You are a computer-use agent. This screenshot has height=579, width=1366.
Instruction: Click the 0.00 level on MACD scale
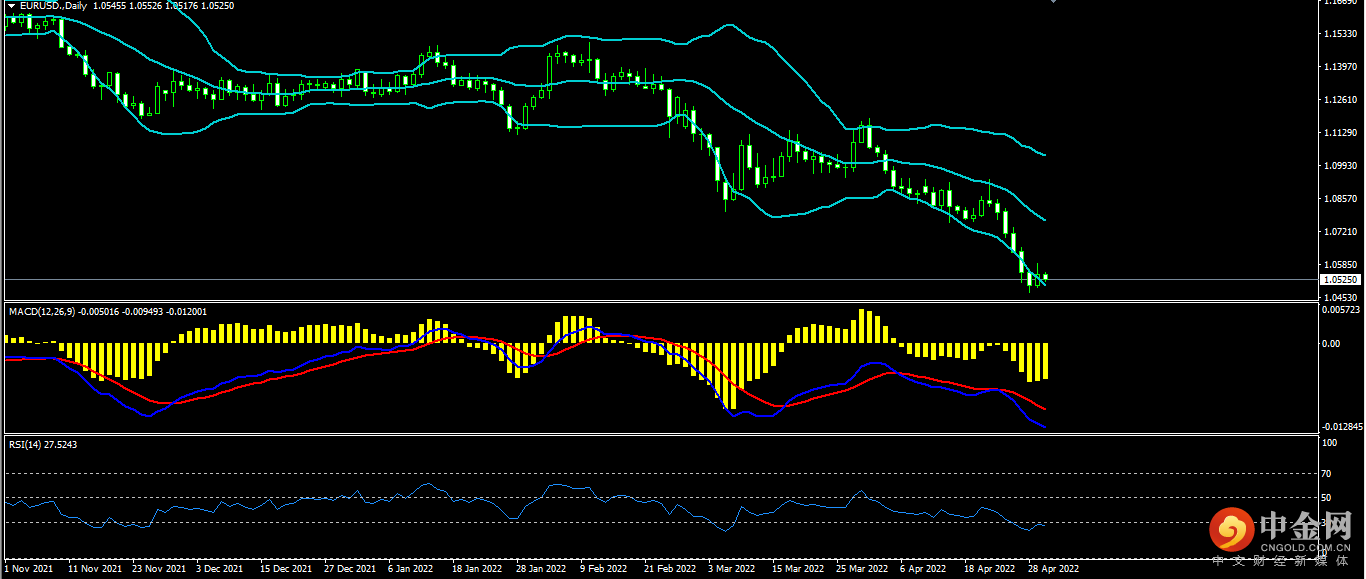pos(1331,343)
